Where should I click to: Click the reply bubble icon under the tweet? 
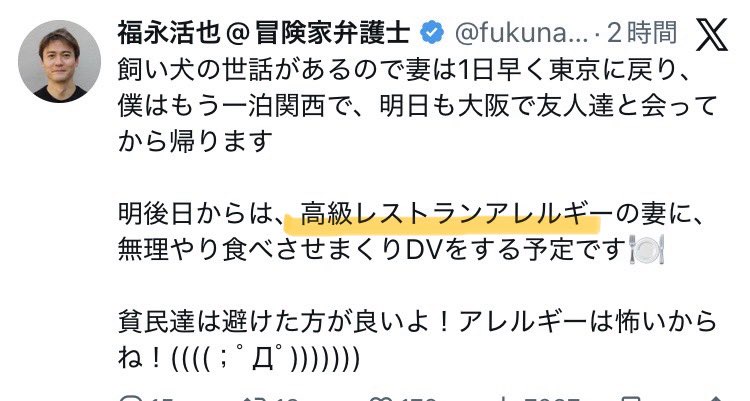click(x=127, y=399)
